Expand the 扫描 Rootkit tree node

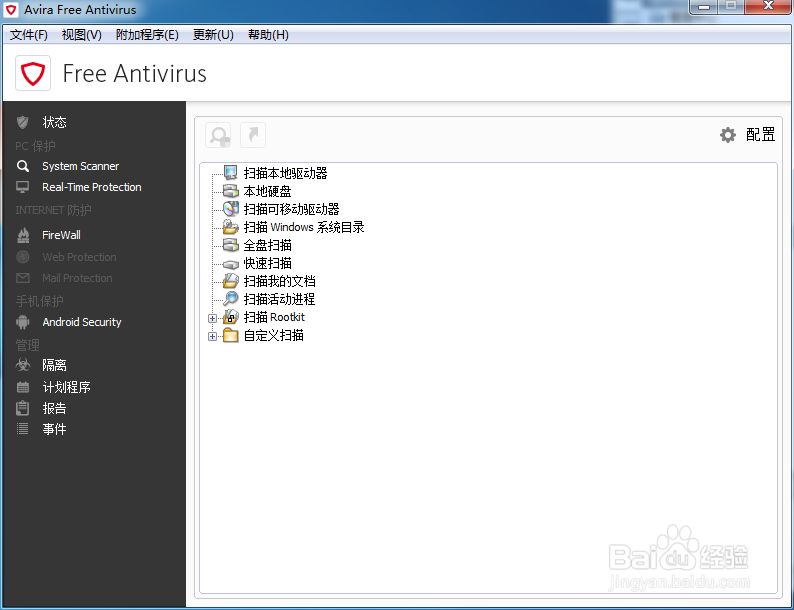tap(212, 318)
